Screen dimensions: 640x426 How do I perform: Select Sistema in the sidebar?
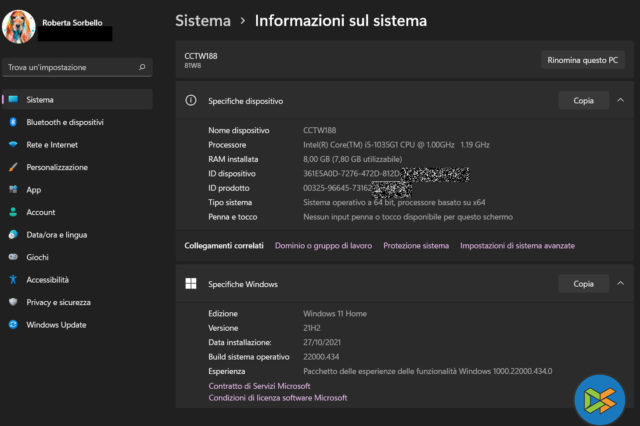point(40,100)
